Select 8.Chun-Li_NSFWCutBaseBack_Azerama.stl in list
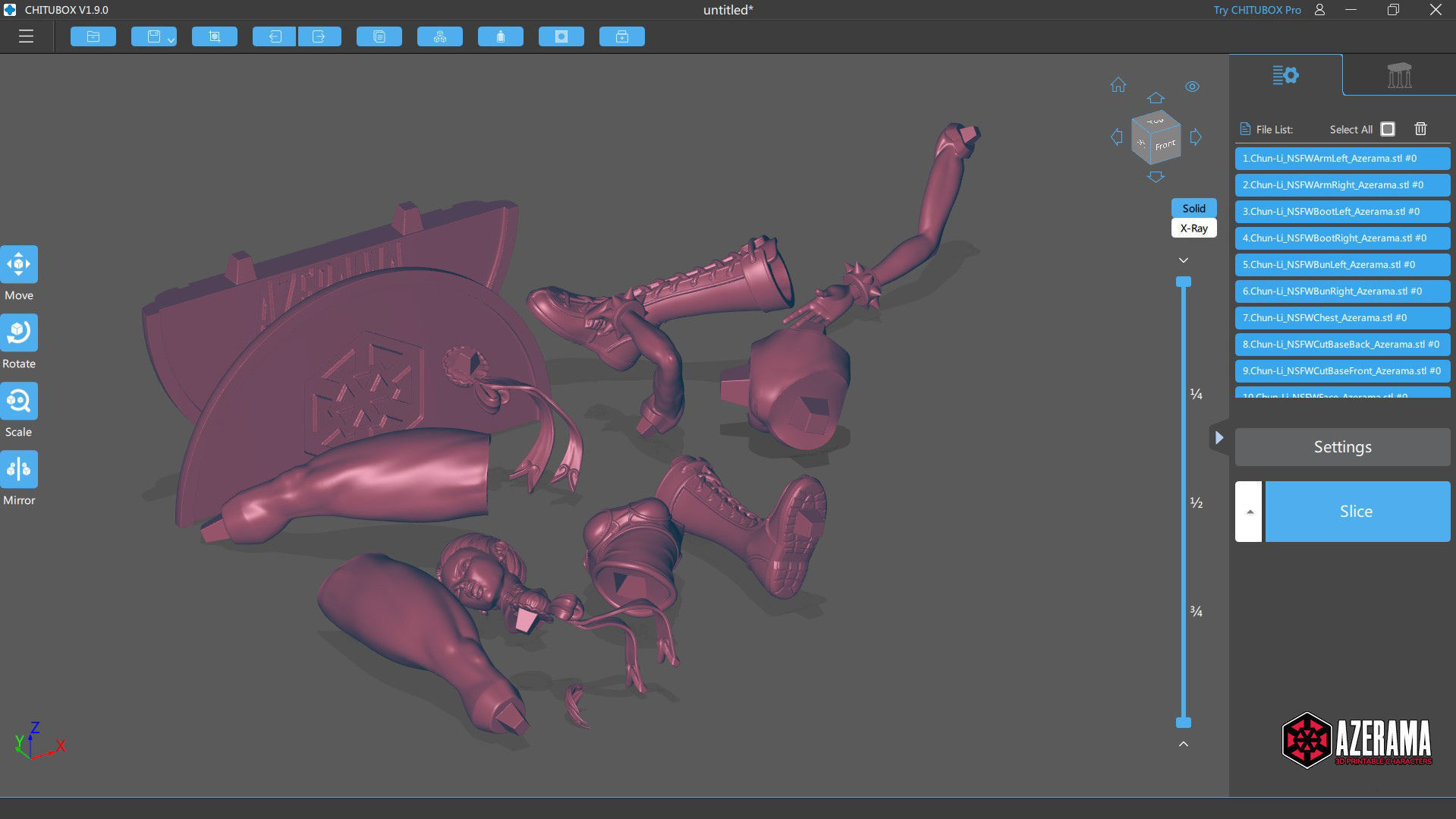The width and height of the screenshot is (1456, 819). pyautogui.click(x=1342, y=345)
